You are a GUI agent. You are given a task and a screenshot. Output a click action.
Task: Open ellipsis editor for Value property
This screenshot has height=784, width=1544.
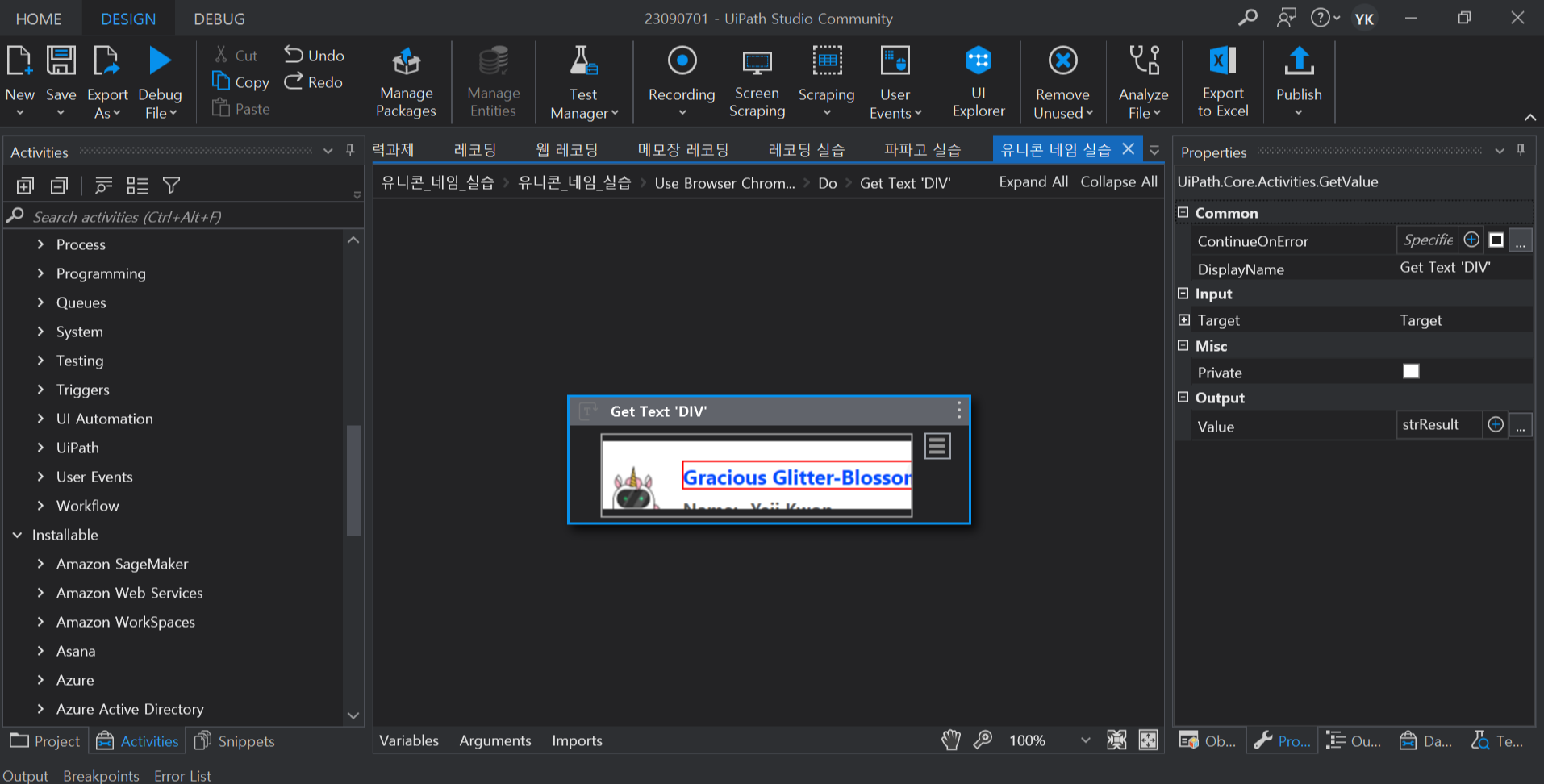(x=1521, y=425)
